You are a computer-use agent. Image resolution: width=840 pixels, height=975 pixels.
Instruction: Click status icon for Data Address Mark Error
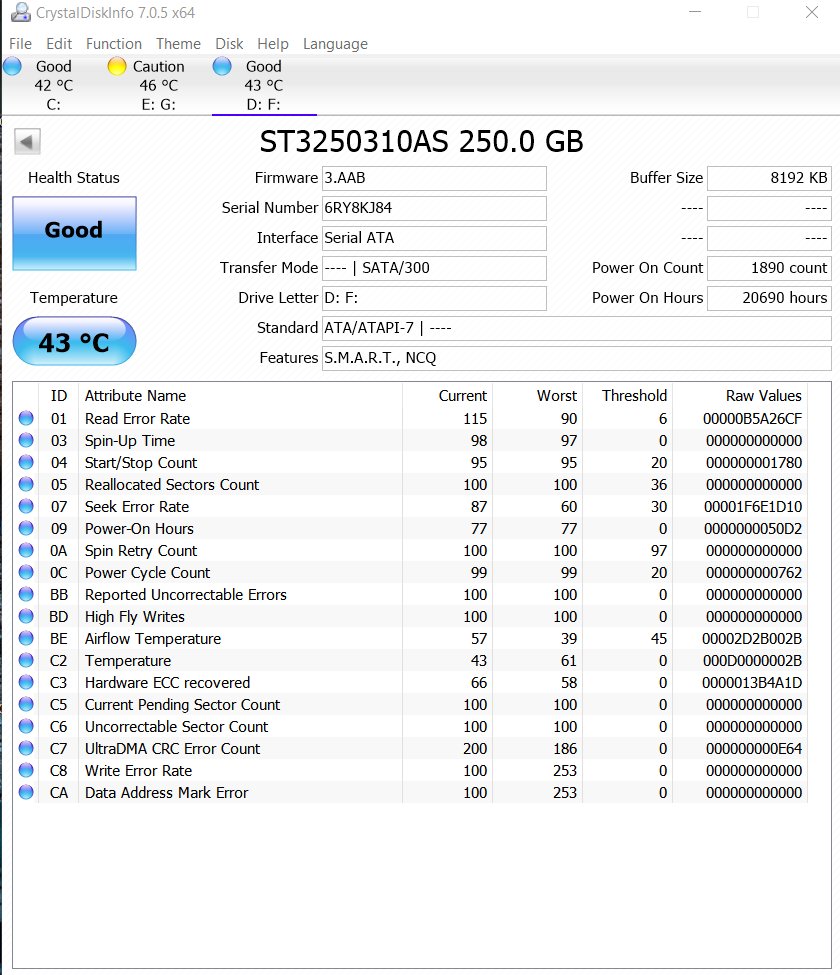(x=26, y=792)
